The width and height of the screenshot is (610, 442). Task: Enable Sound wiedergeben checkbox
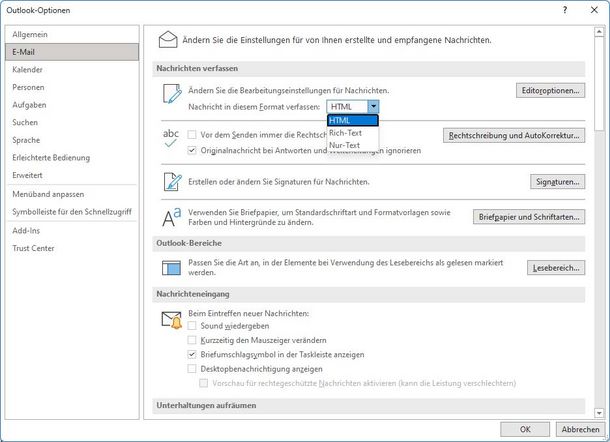pos(192,326)
